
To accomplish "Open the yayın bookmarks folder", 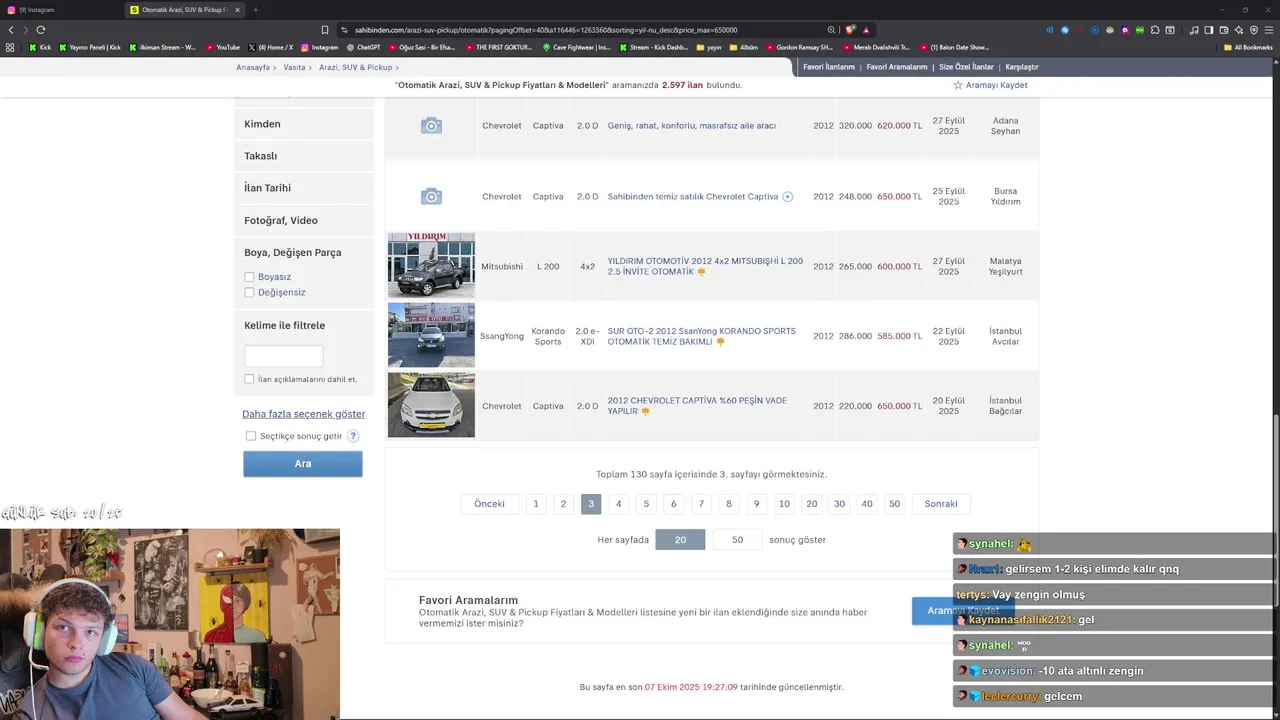I will [x=708, y=47].
